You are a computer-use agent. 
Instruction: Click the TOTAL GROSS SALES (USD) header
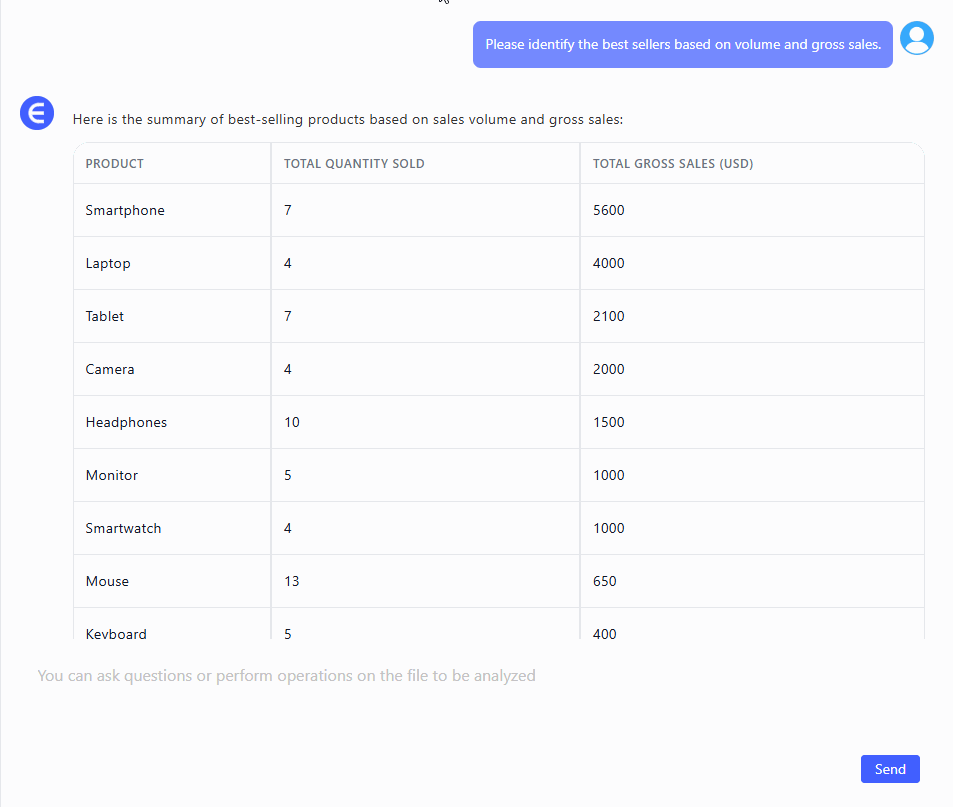click(673, 164)
